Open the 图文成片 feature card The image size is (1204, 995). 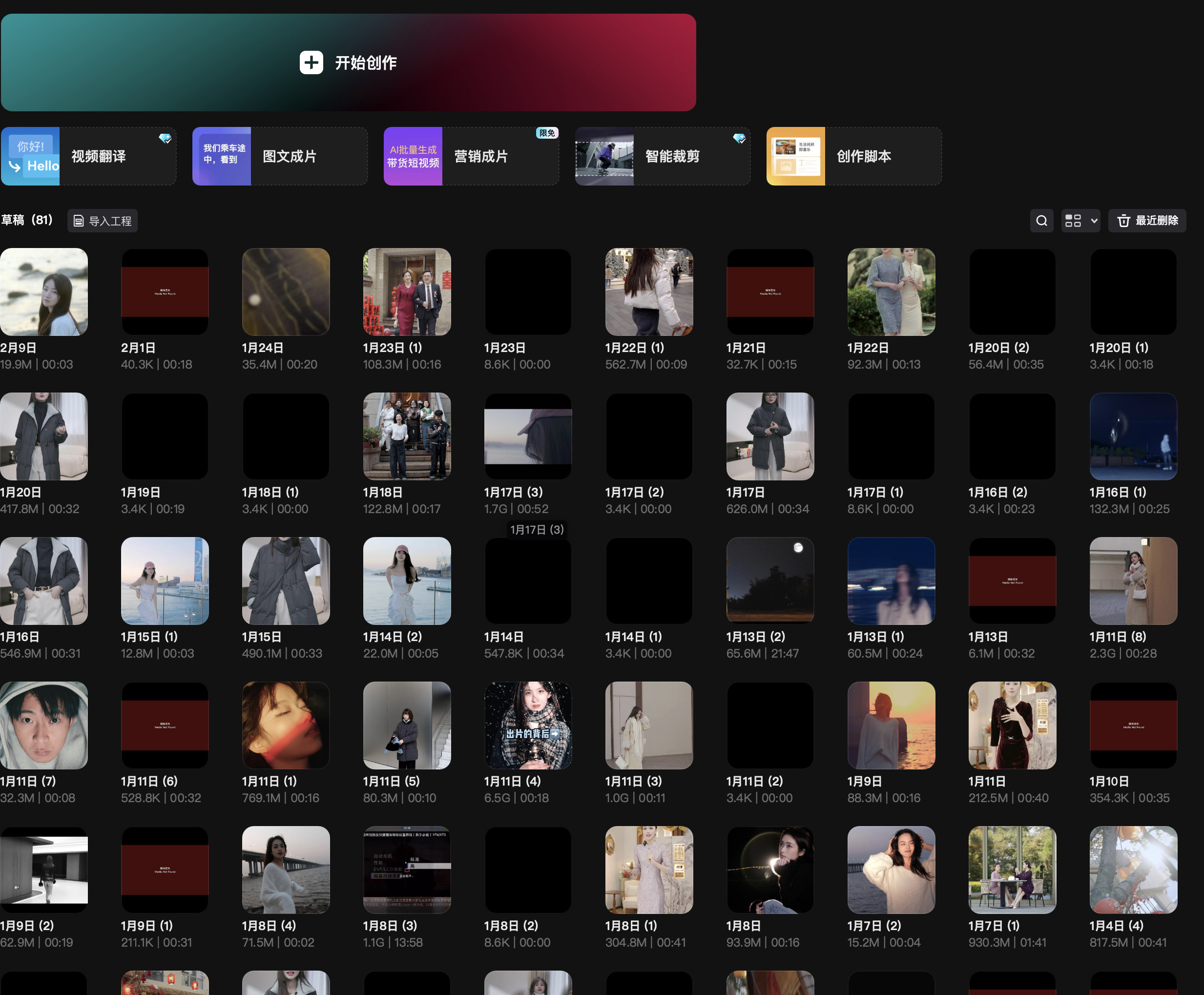[280, 156]
